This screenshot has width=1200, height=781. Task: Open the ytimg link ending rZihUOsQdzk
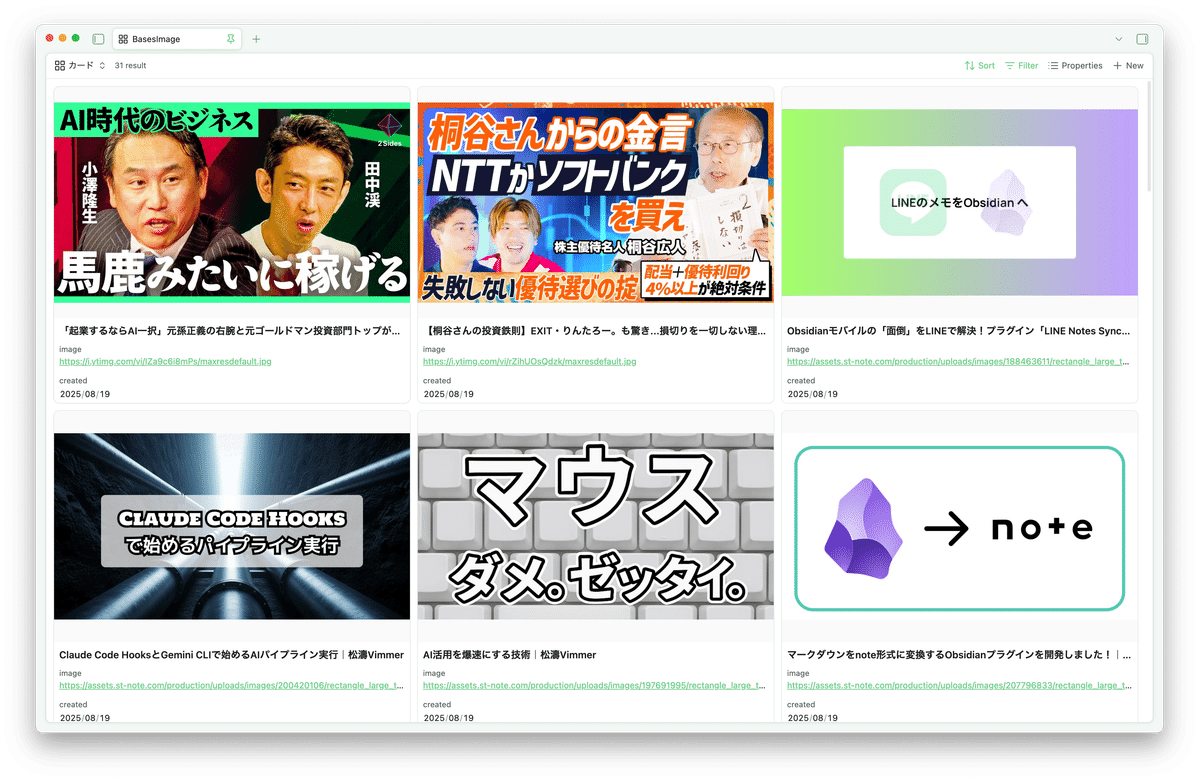530,362
